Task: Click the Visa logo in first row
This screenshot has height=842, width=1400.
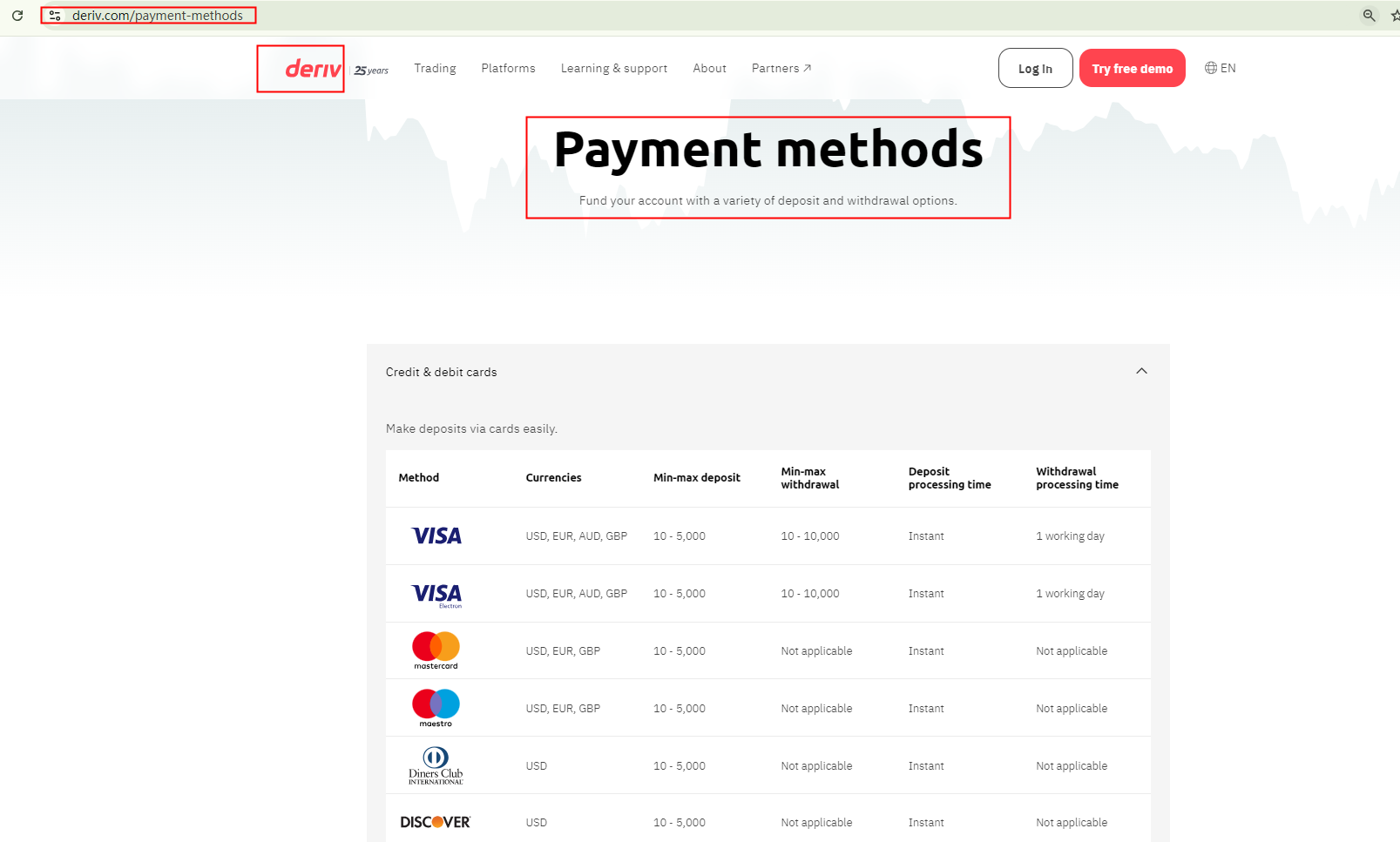Action: point(436,536)
